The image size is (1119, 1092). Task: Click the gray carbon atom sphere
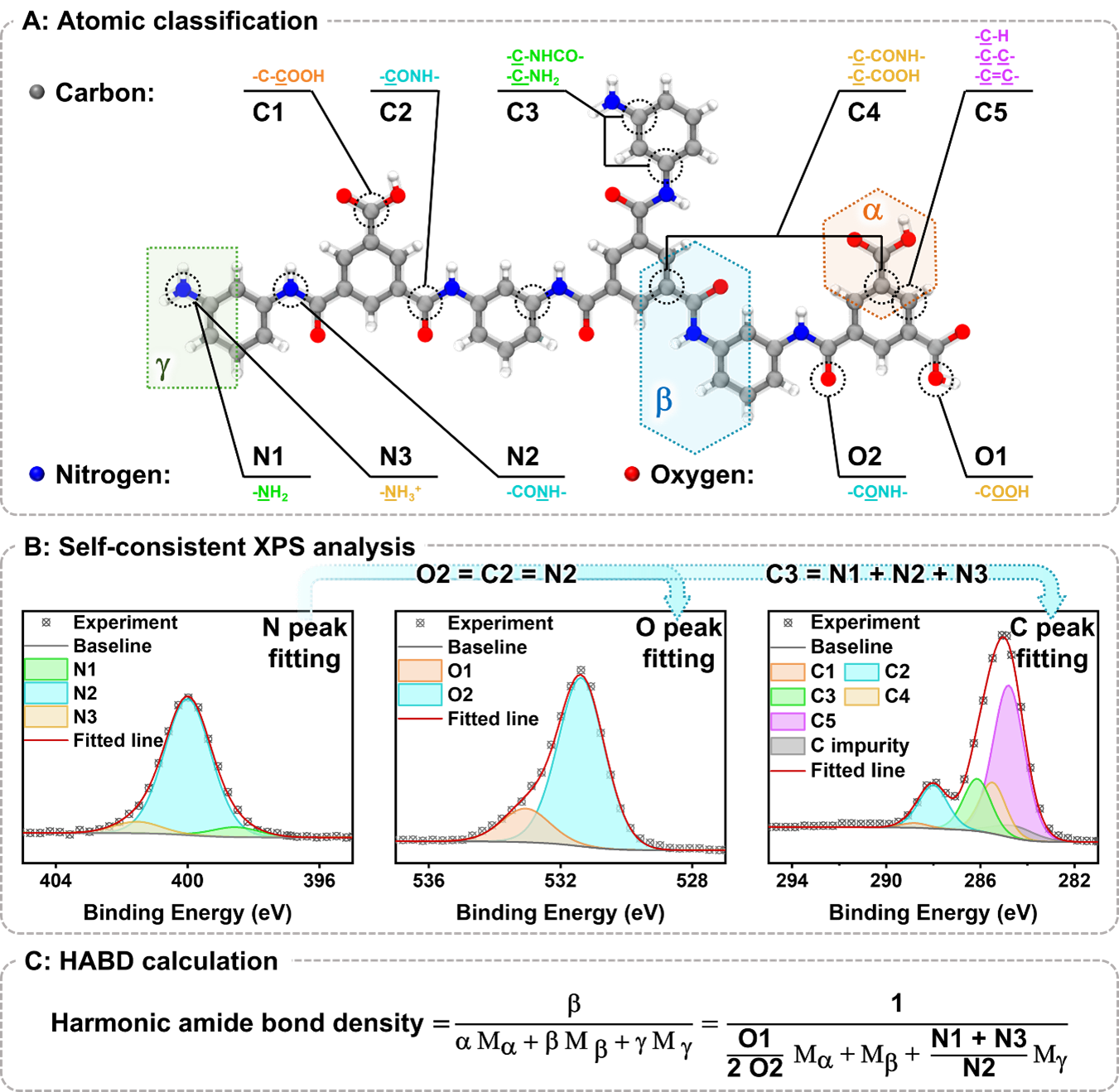[x=36, y=92]
